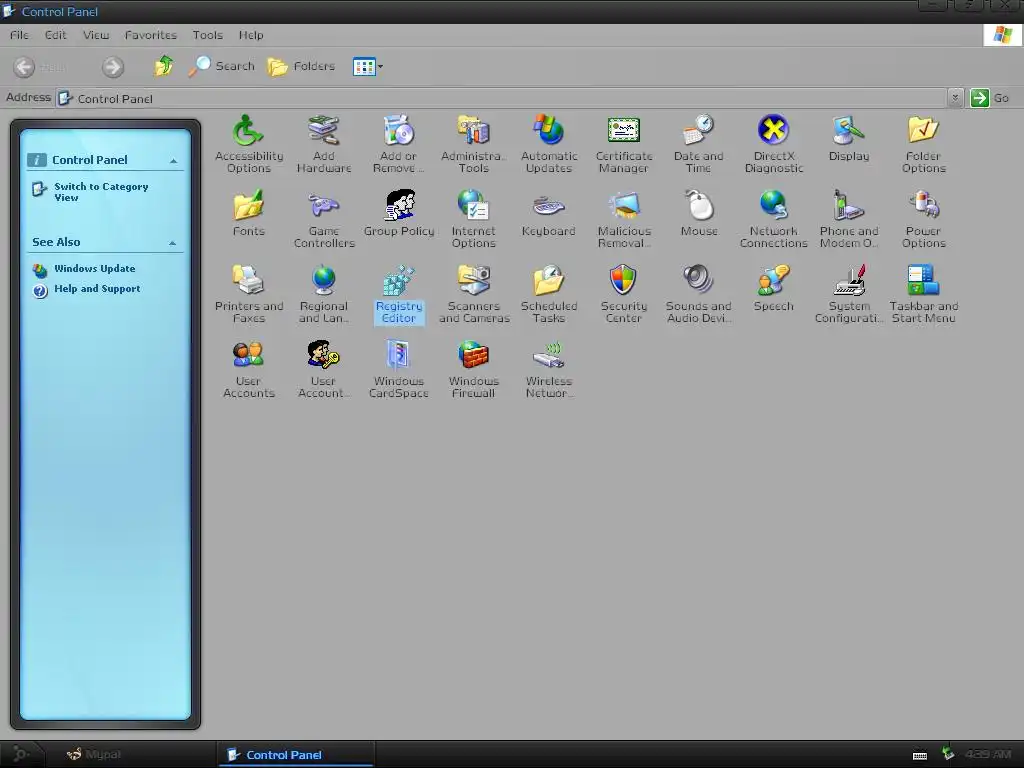Go up one folder level
Viewport: 1024px width, 768px height.
(x=163, y=66)
